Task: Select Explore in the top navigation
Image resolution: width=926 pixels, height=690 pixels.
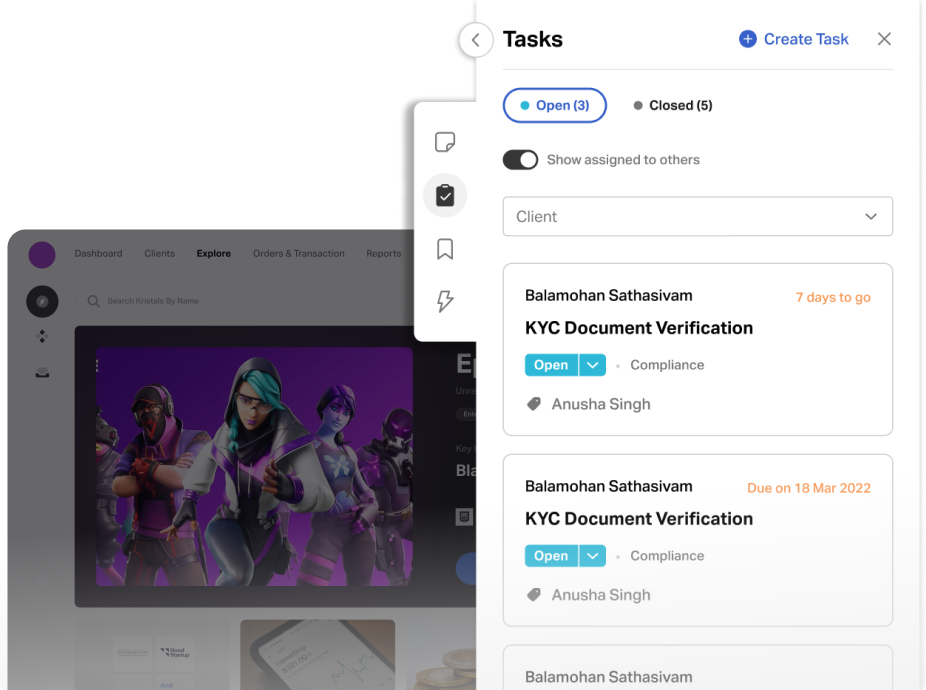Action: [214, 253]
